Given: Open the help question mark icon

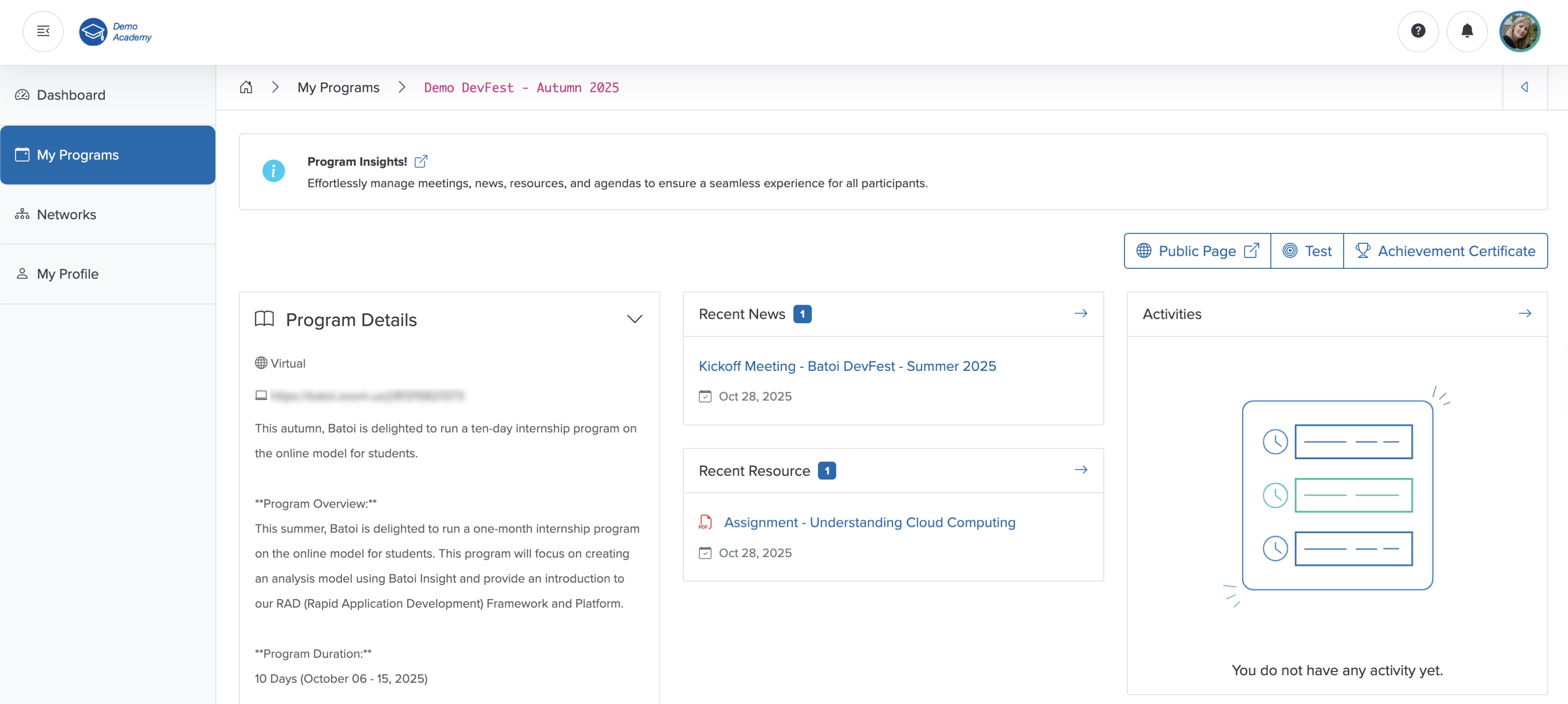Looking at the screenshot, I should point(1418,31).
